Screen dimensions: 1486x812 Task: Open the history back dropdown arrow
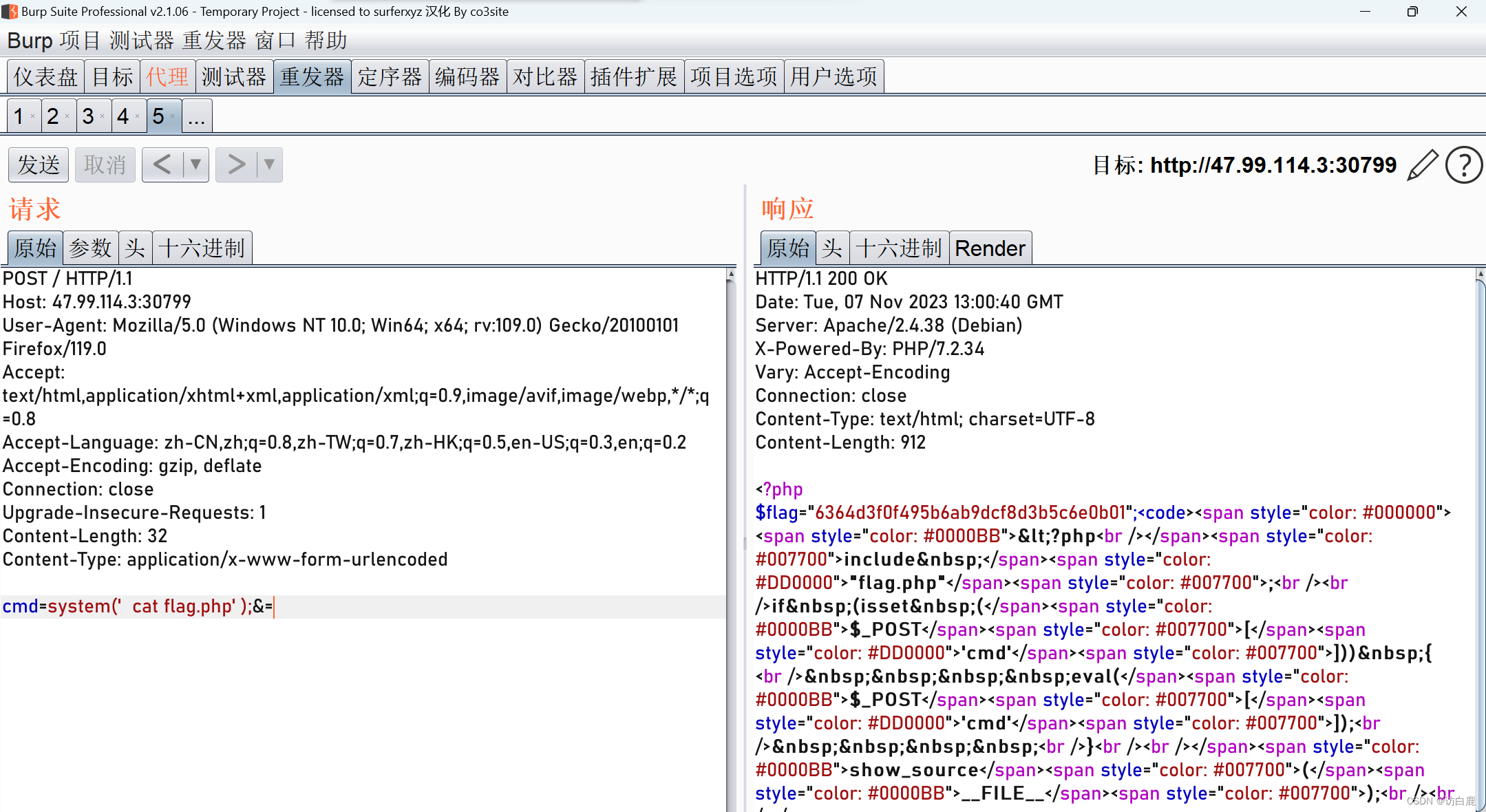click(x=196, y=164)
